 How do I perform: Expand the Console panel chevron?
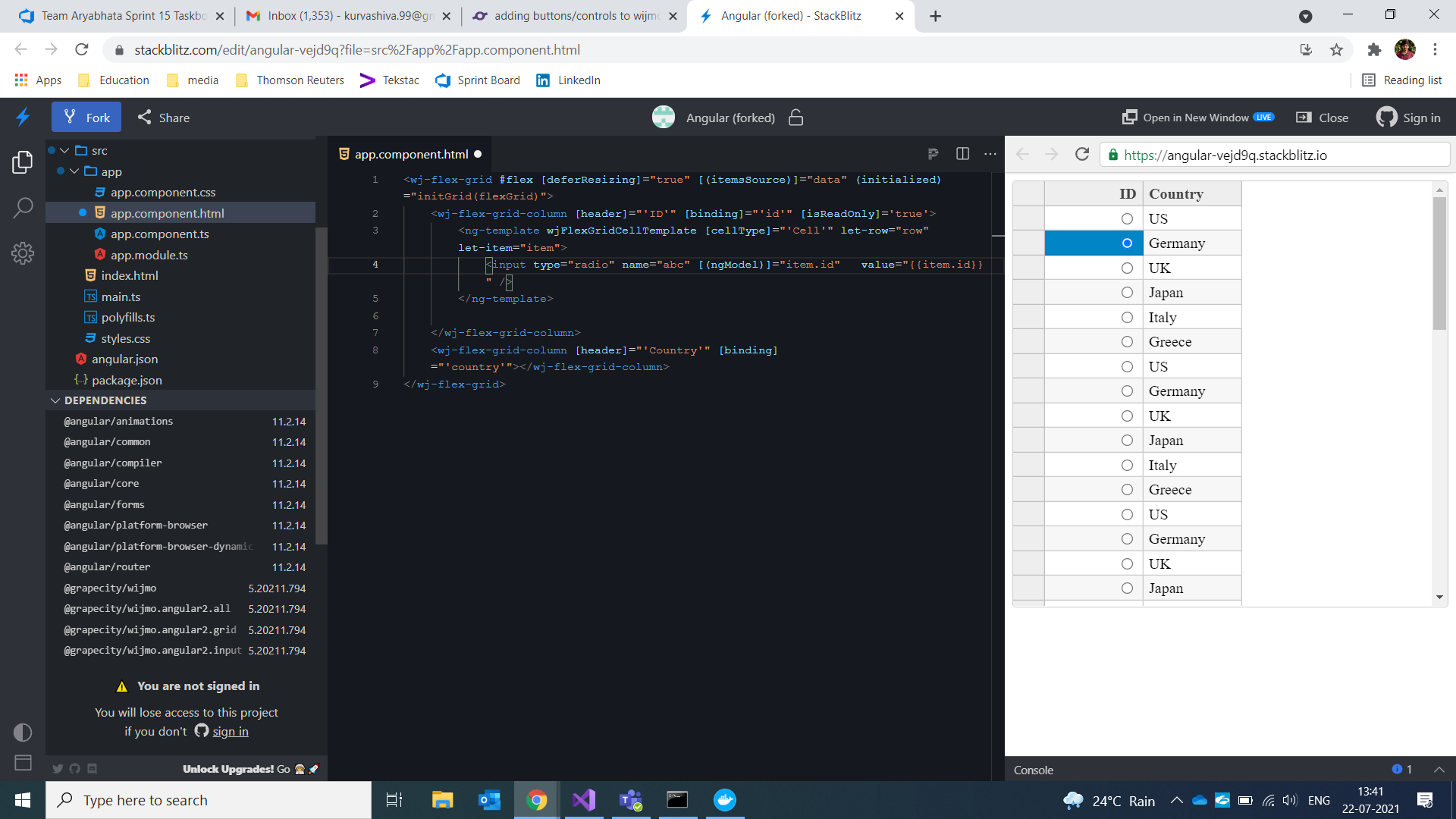(1439, 770)
